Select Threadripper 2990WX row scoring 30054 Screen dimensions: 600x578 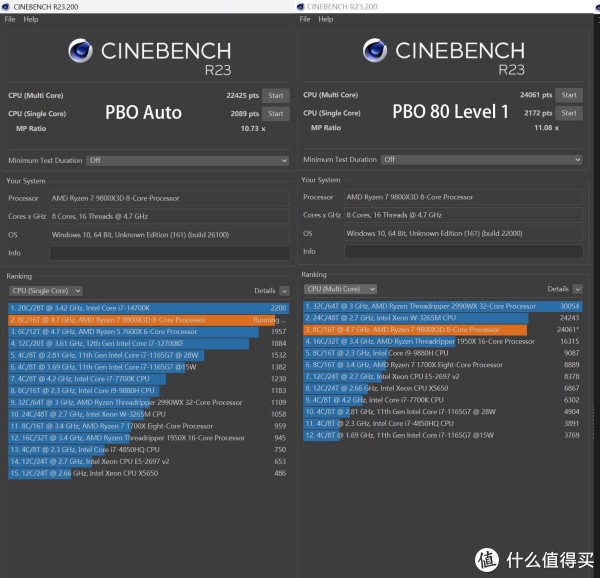443,306
